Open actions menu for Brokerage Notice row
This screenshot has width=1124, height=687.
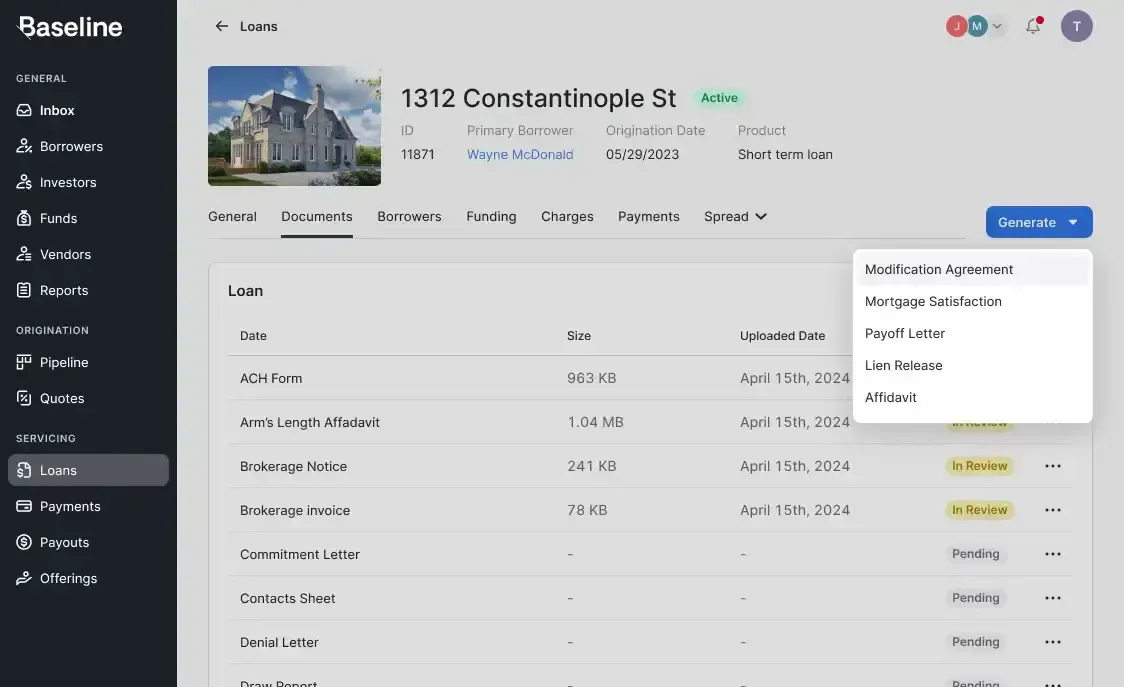click(x=1052, y=466)
